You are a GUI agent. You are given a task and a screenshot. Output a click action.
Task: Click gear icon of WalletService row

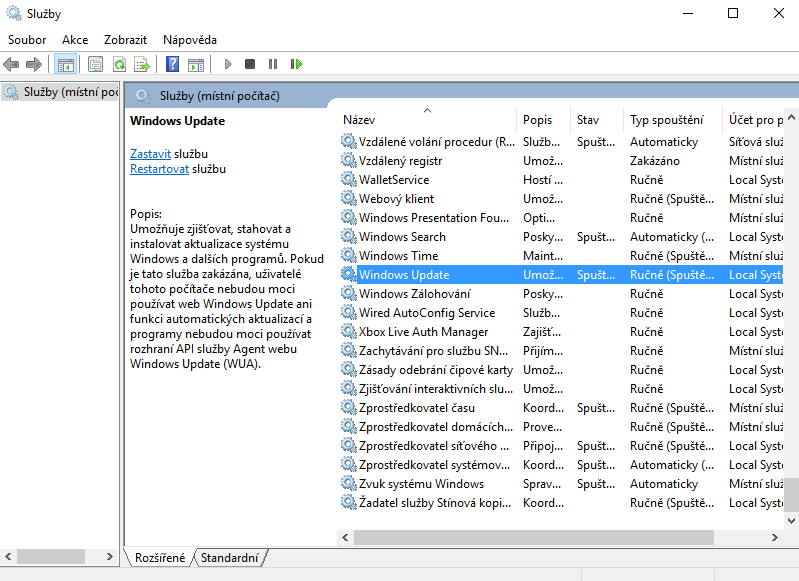(349, 179)
